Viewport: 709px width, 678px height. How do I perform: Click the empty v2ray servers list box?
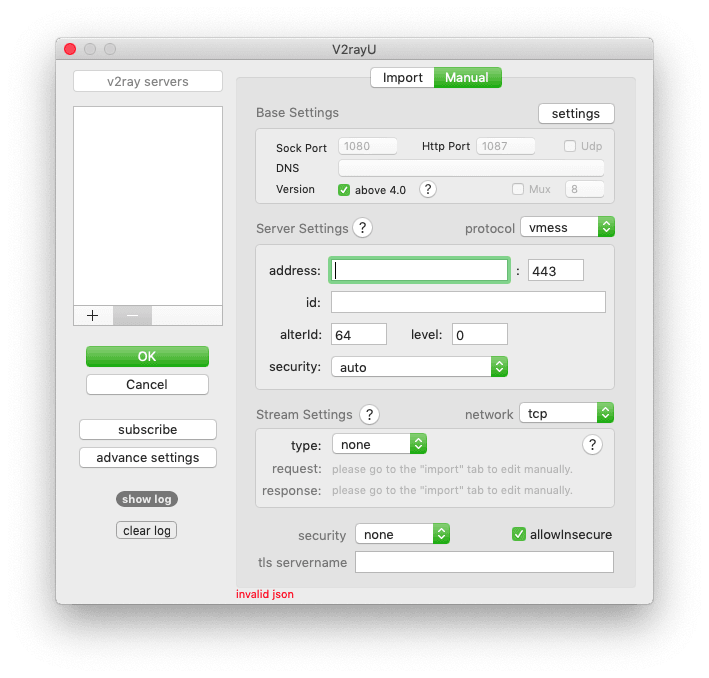point(148,206)
